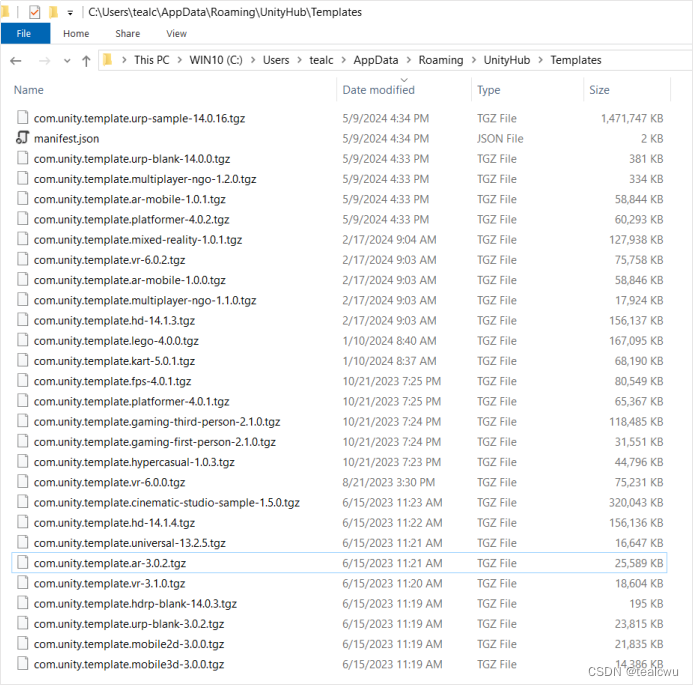This screenshot has width=694, height=686.
Task: Click the Back navigation arrow
Action: [16, 61]
